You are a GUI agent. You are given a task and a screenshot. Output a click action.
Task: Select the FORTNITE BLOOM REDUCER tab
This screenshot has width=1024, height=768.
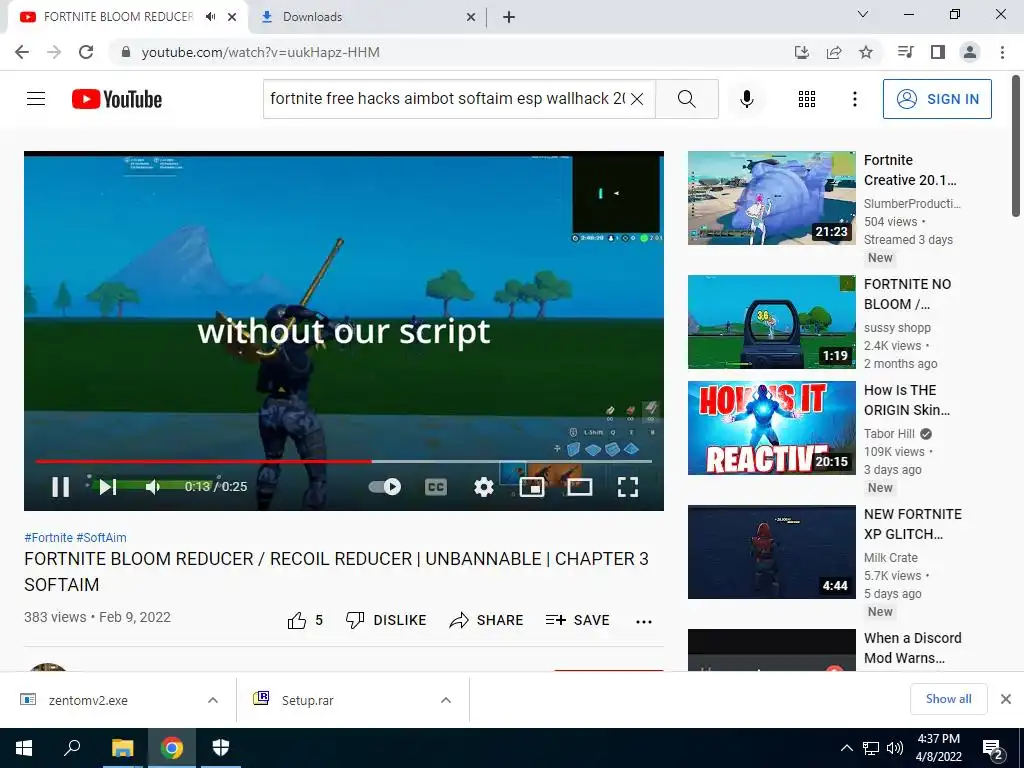click(118, 17)
